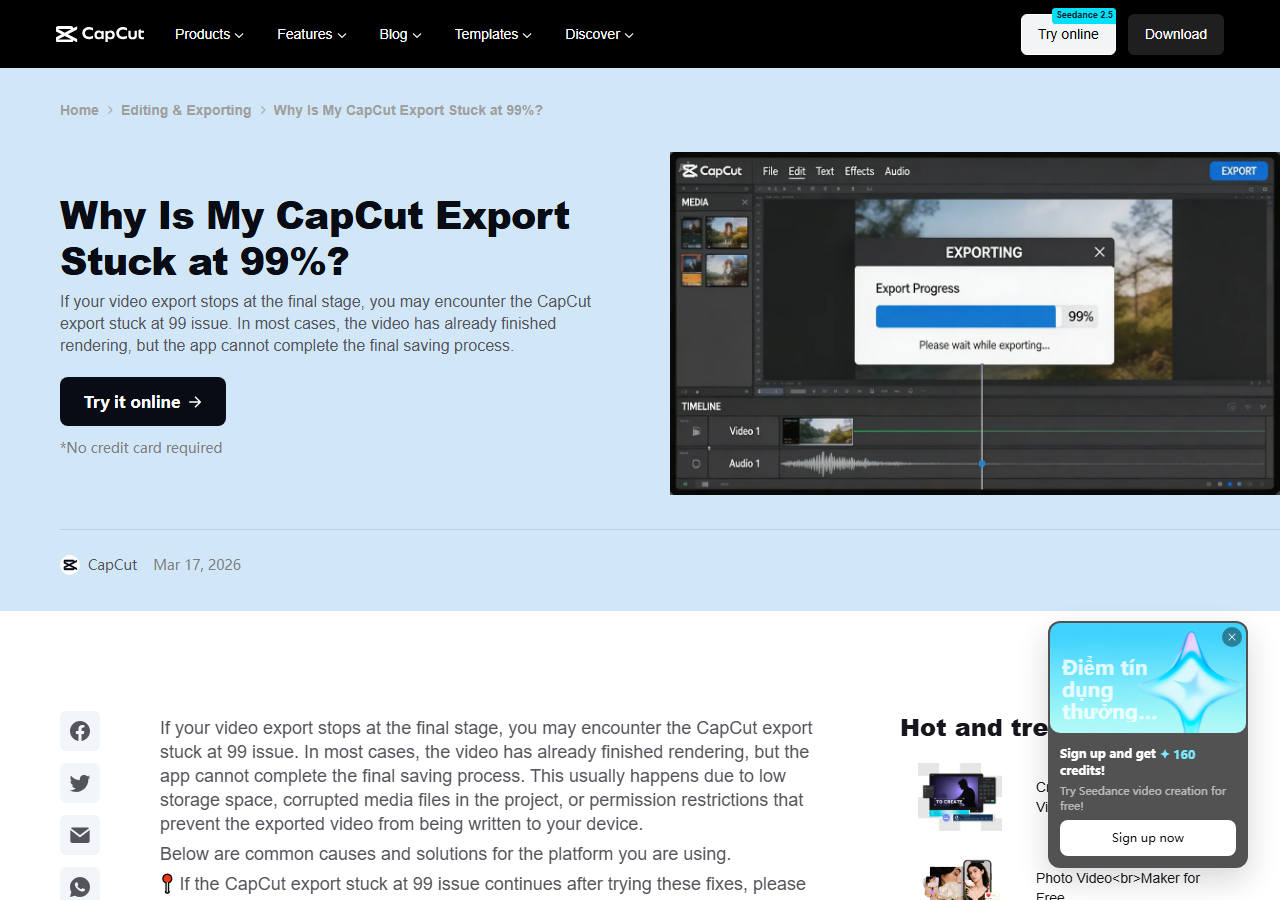Share the article on WhatsApp
1280x900 pixels.
80,884
